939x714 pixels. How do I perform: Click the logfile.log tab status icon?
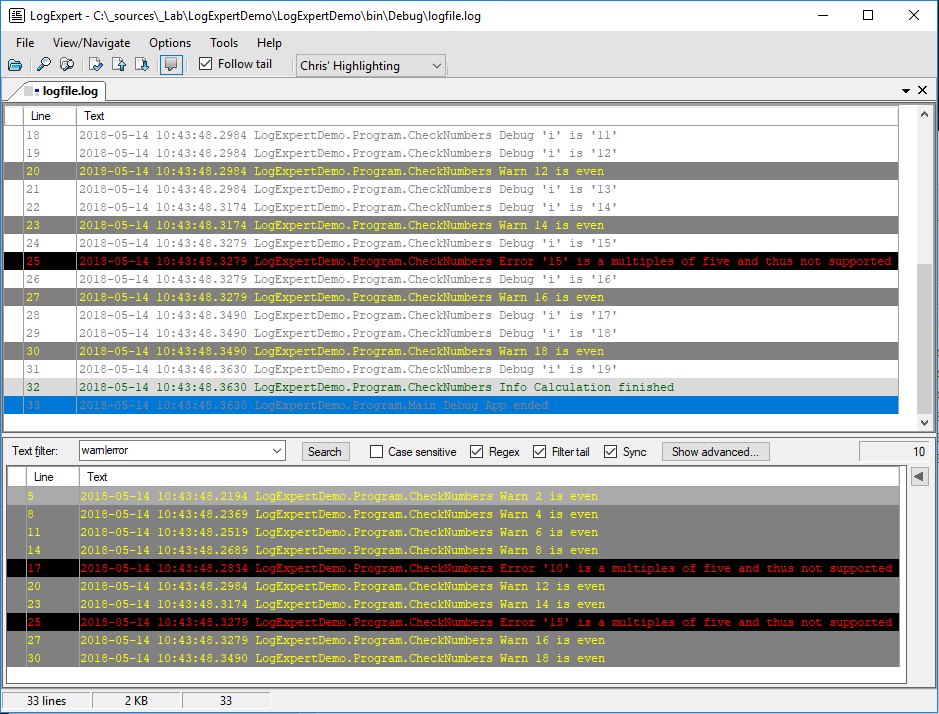click(x=32, y=91)
